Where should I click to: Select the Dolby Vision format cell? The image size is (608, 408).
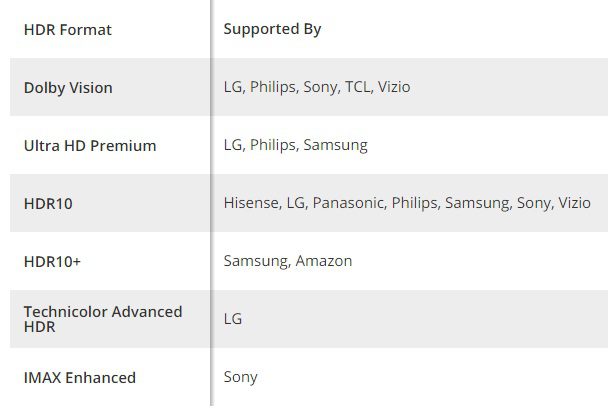[x=68, y=88]
